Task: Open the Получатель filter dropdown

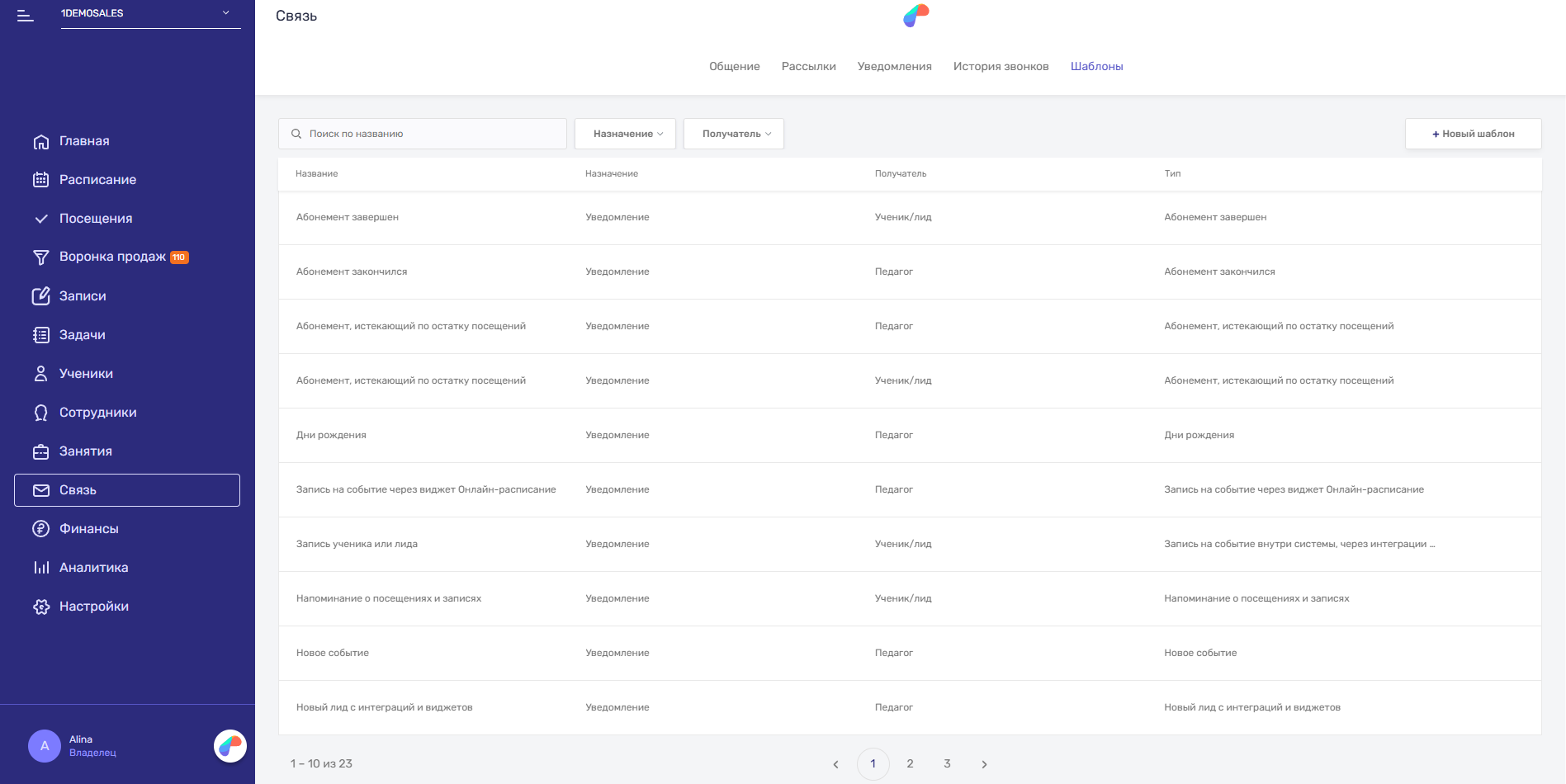Action: [734, 134]
